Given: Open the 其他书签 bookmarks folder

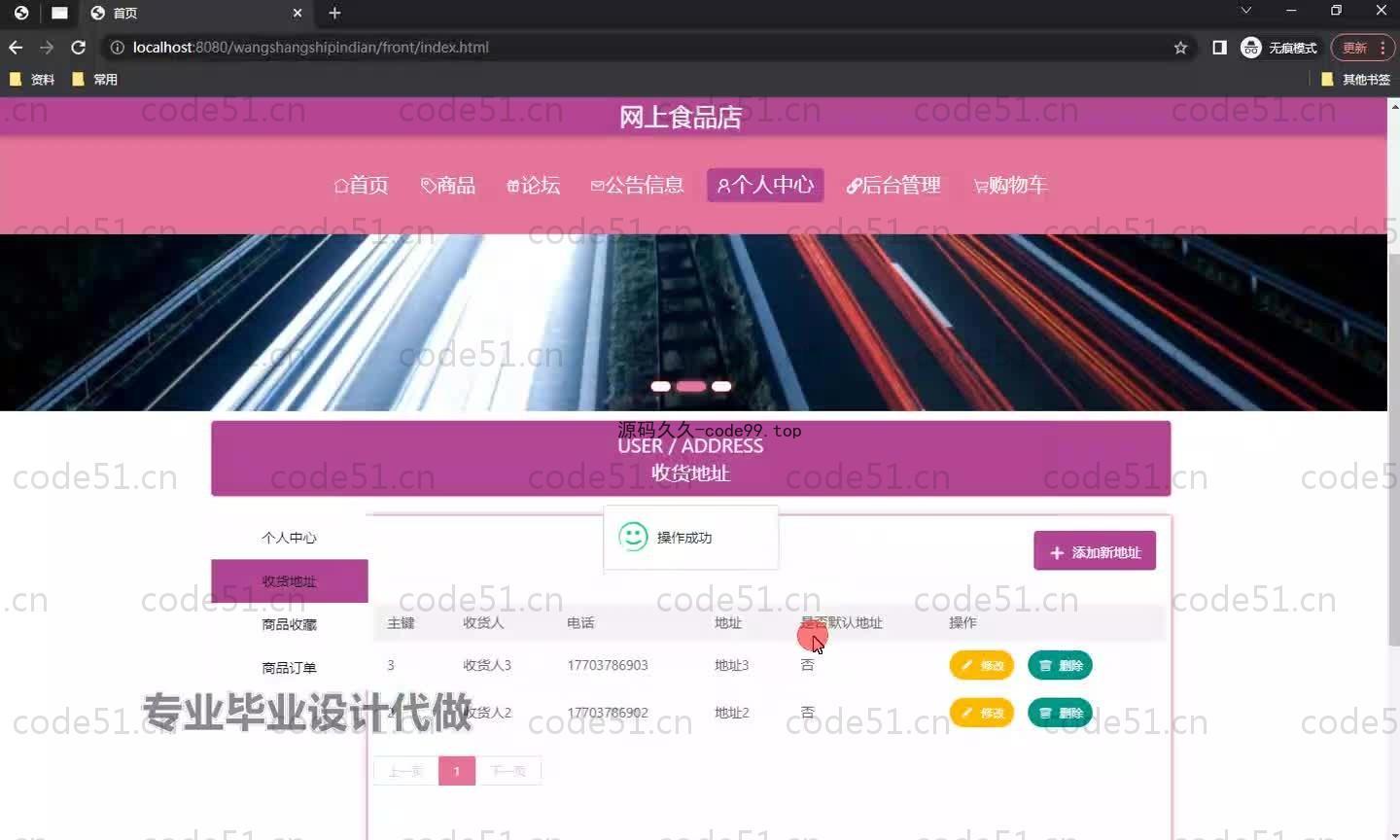Looking at the screenshot, I should [1356, 80].
